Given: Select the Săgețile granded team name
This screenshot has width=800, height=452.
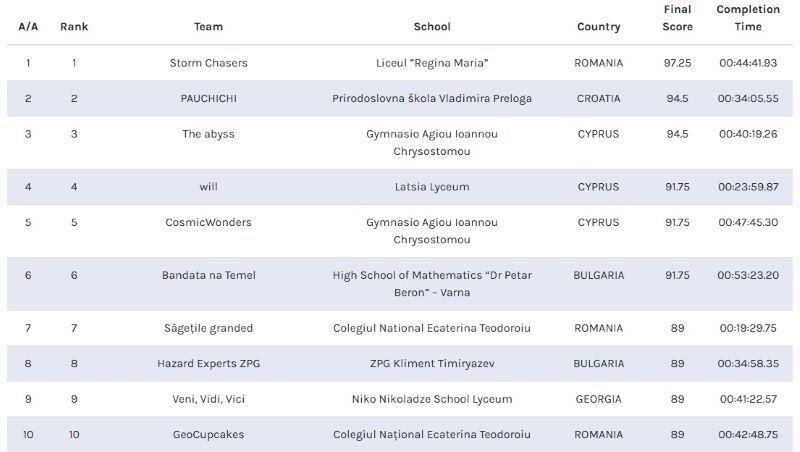Looking at the screenshot, I should 208,328.
